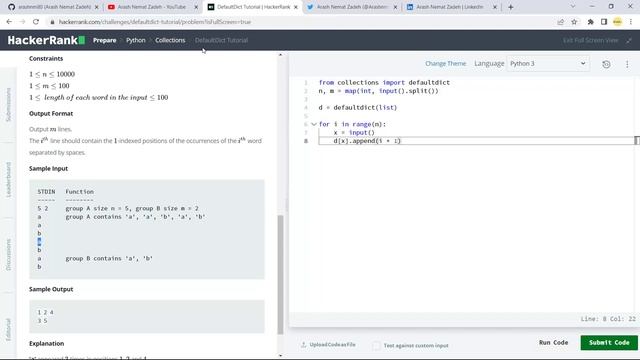Click Change Theme

(445, 64)
